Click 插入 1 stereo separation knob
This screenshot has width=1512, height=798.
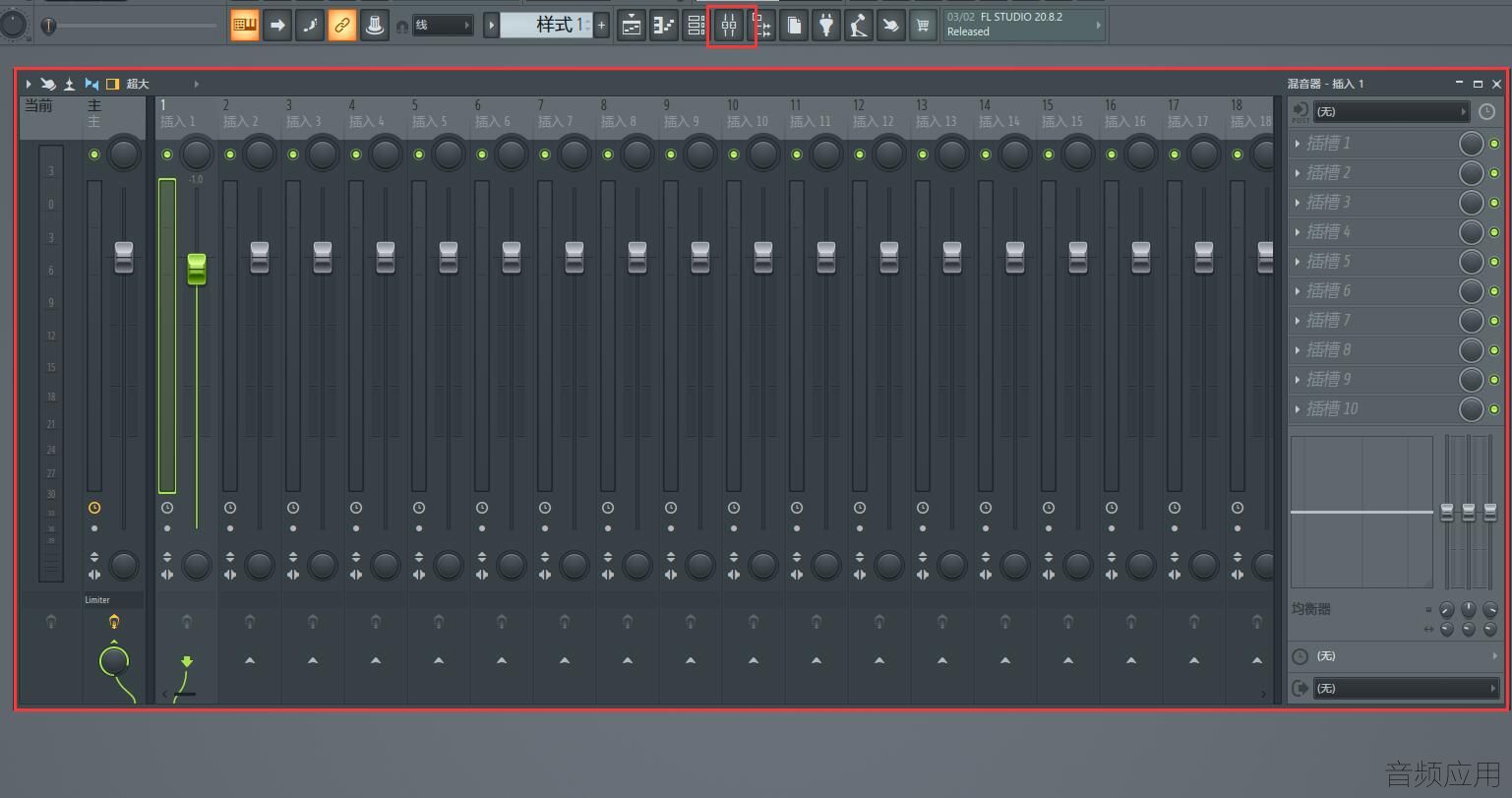[x=197, y=565]
